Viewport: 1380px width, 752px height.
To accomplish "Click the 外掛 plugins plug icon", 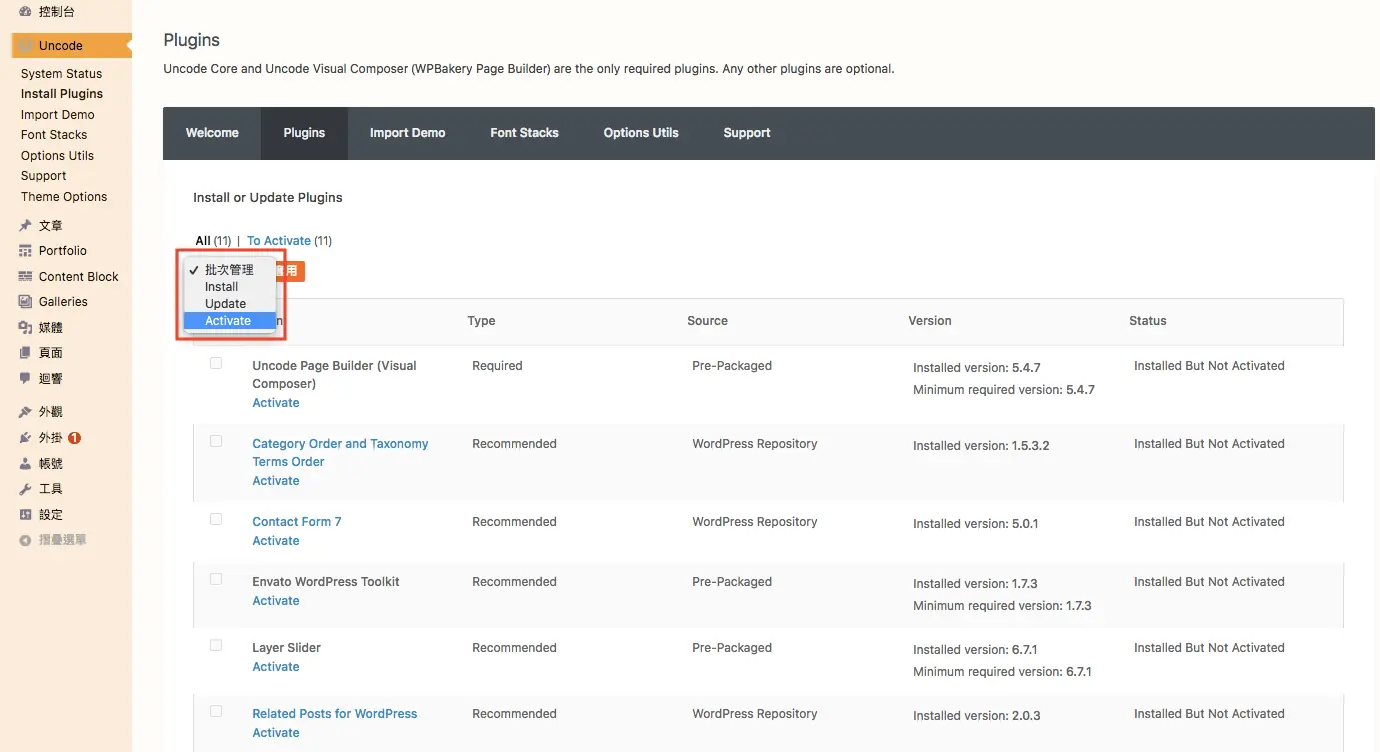I will 26,438.
